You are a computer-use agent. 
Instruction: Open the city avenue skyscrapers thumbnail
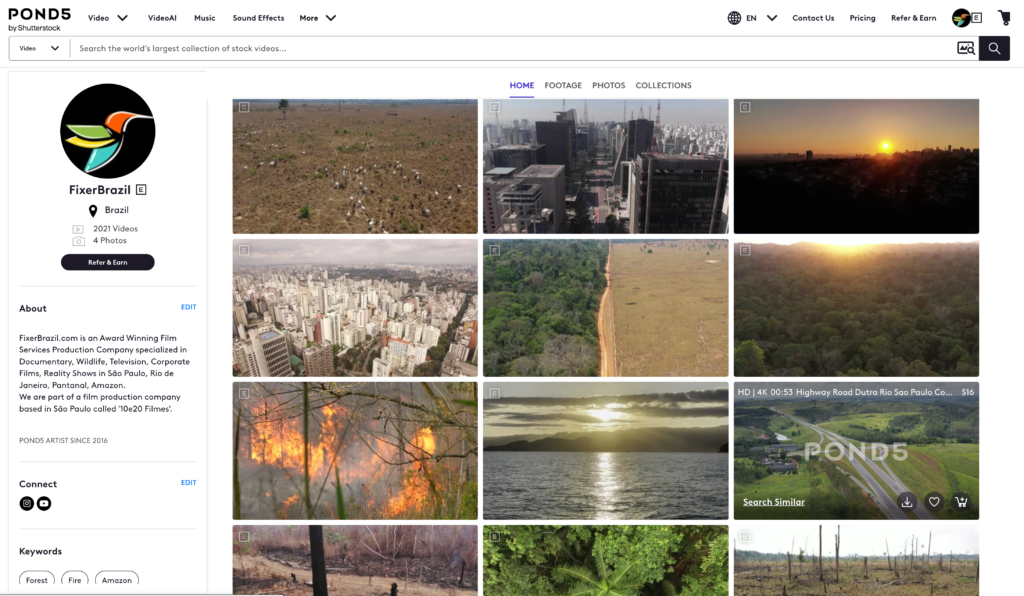coord(605,166)
